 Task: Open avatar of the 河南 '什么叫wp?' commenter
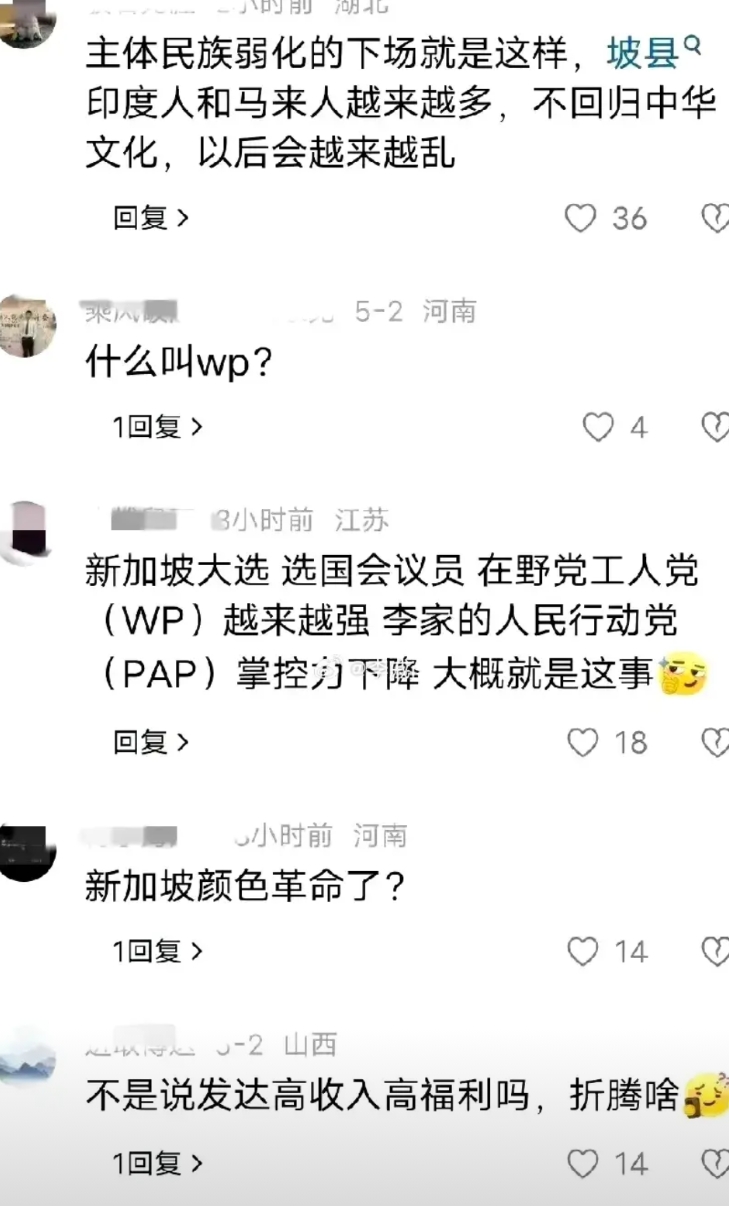point(26,326)
